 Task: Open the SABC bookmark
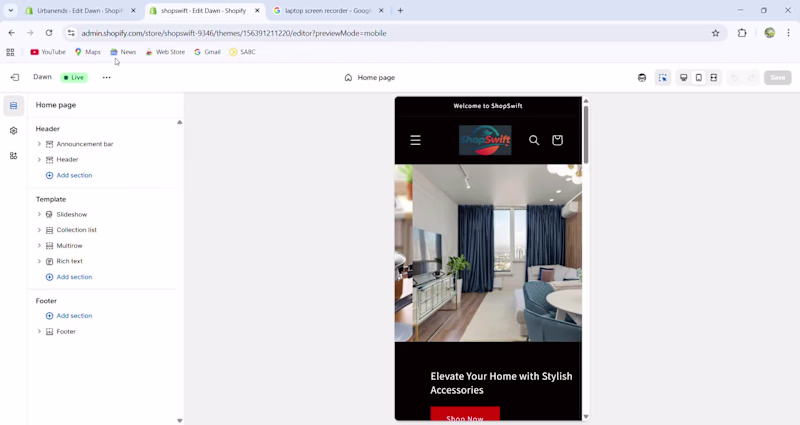pyautogui.click(x=242, y=52)
